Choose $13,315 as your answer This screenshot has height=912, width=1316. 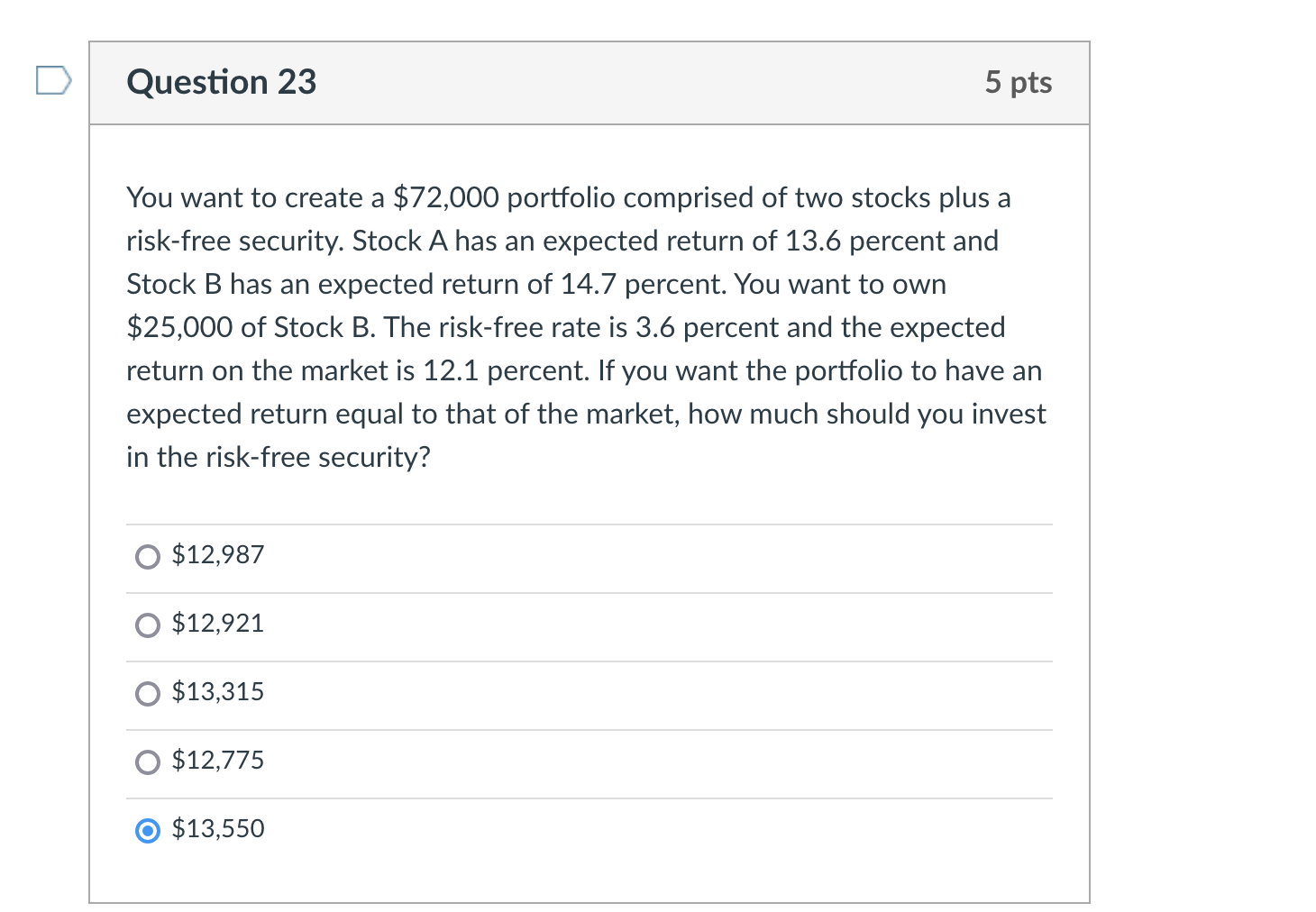coord(147,694)
